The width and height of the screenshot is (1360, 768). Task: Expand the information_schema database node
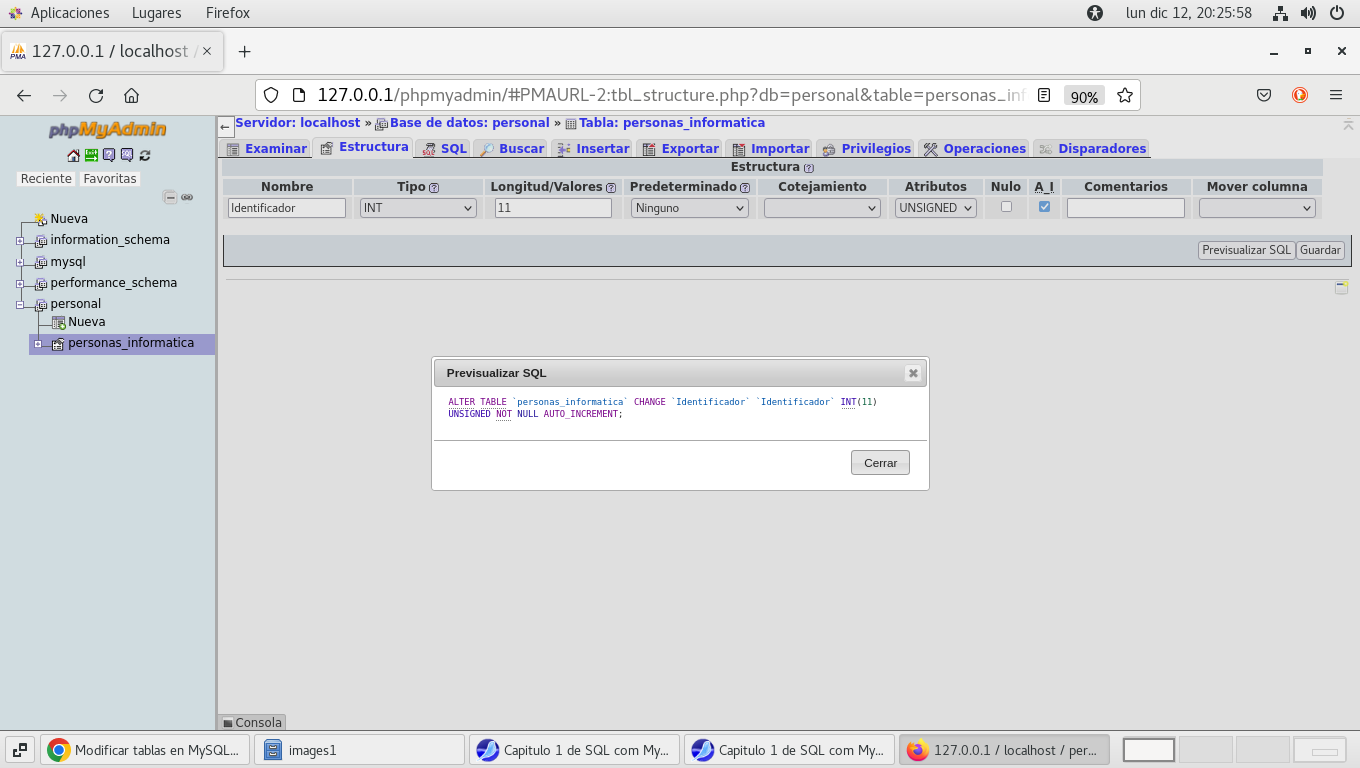(20, 241)
